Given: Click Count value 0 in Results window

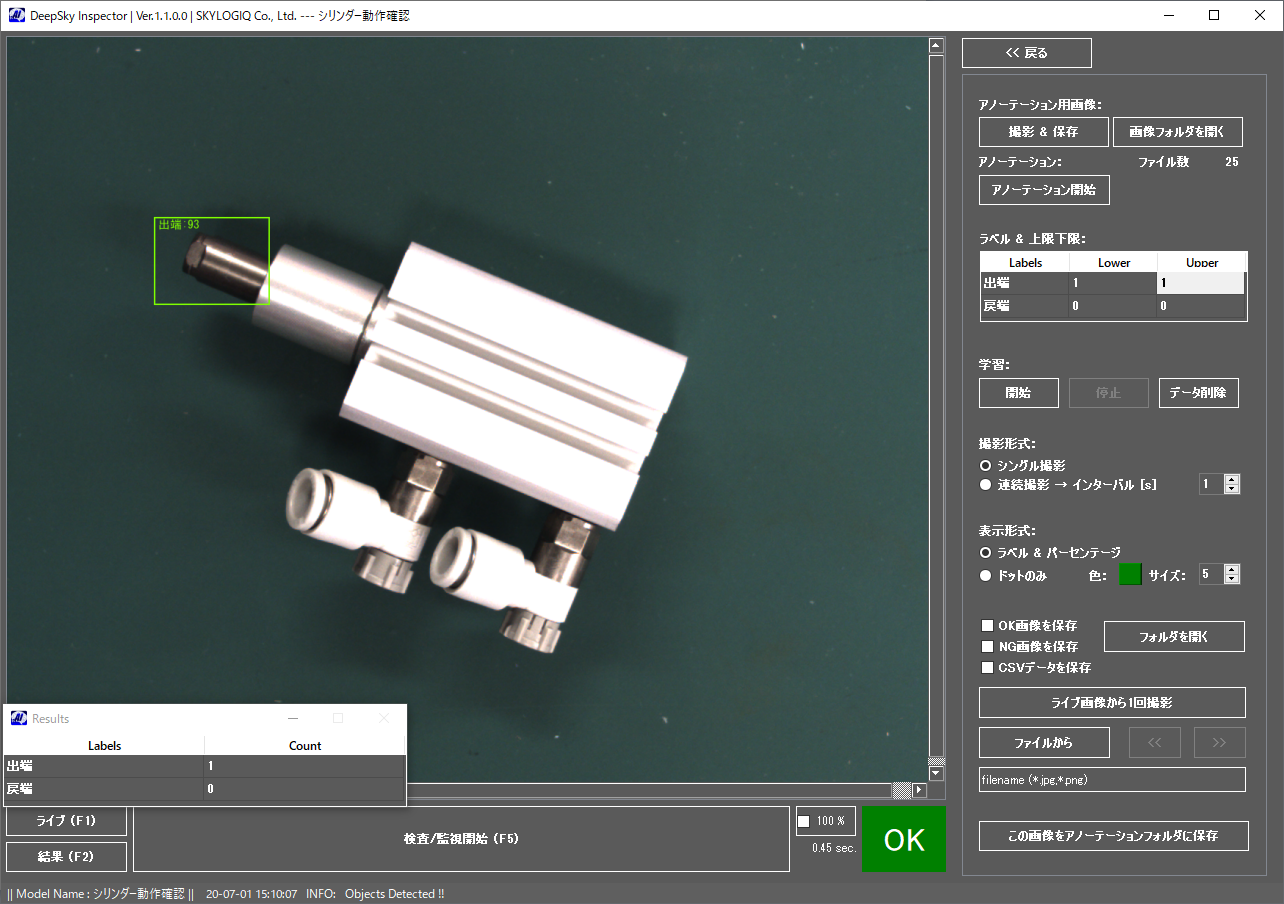Looking at the screenshot, I should tap(305, 789).
